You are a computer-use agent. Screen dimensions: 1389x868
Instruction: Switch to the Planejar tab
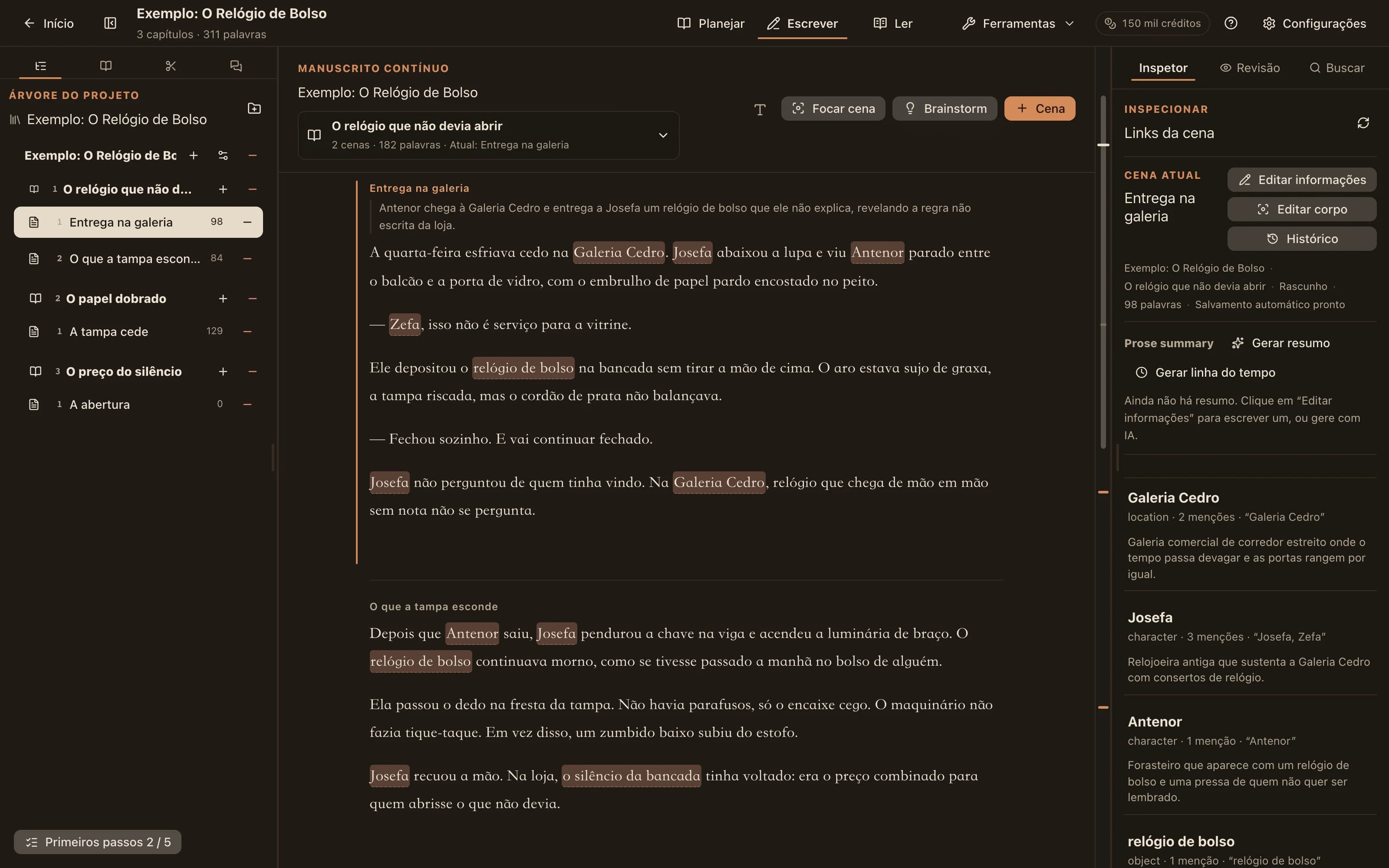tap(711, 23)
